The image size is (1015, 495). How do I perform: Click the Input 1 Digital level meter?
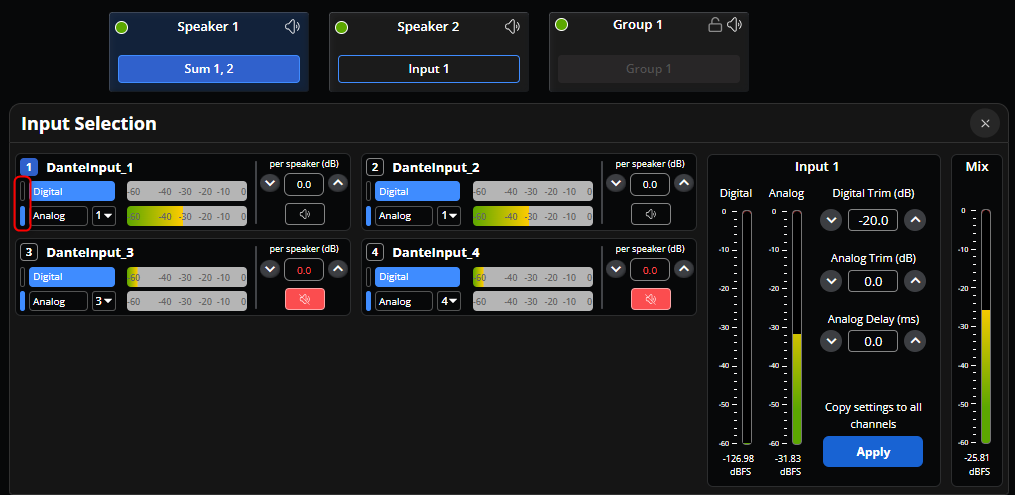click(x=747, y=327)
